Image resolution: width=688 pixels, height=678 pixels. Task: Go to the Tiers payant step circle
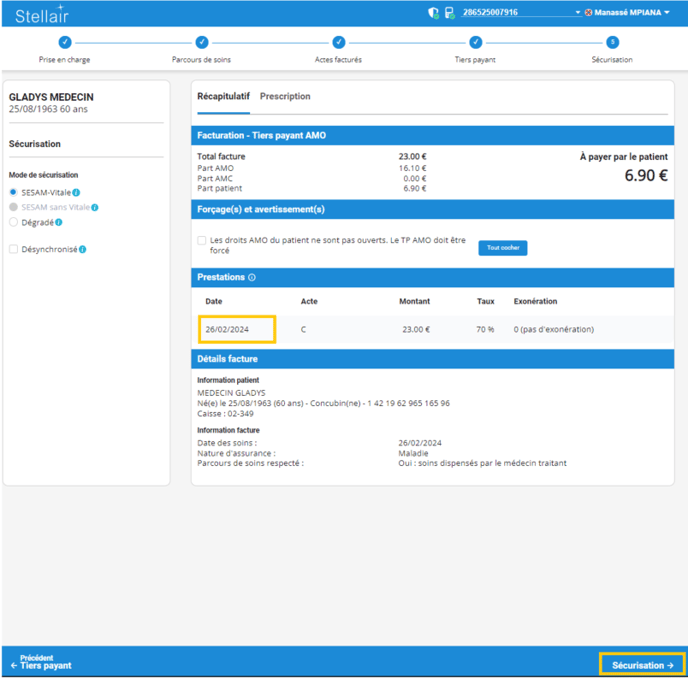476,42
